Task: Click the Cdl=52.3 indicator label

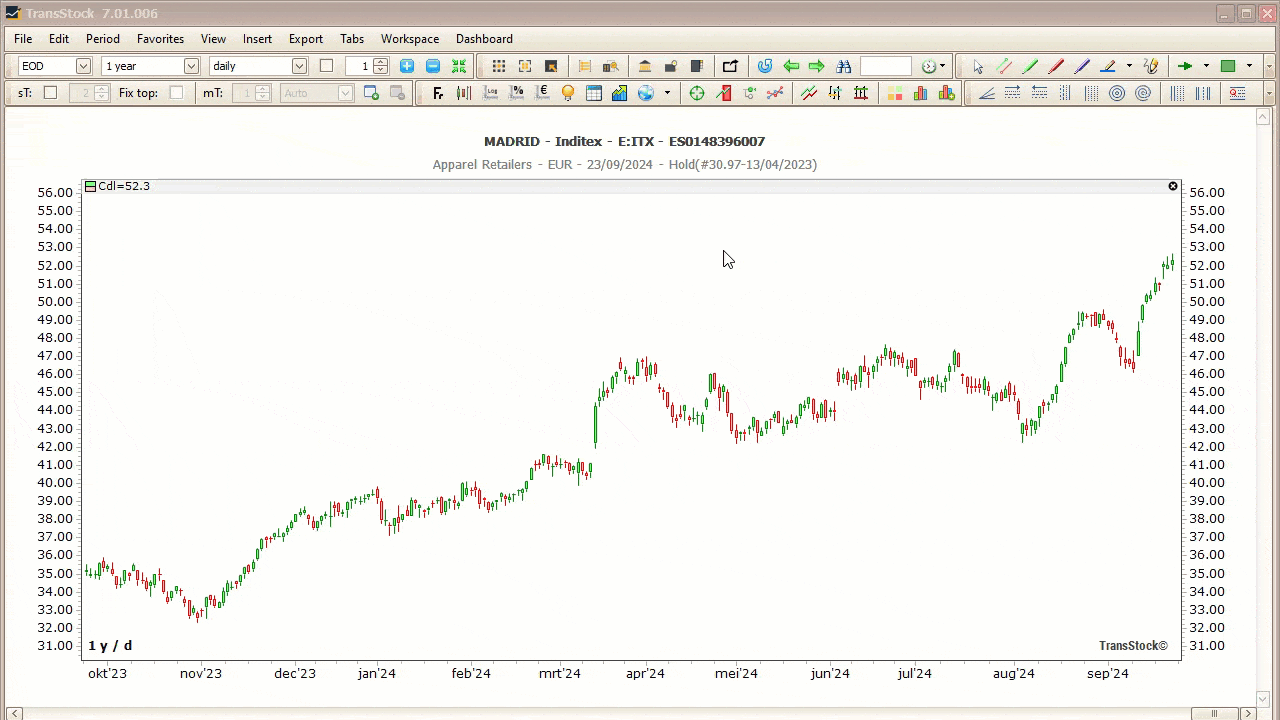Action: pyautogui.click(x=123, y=186)
